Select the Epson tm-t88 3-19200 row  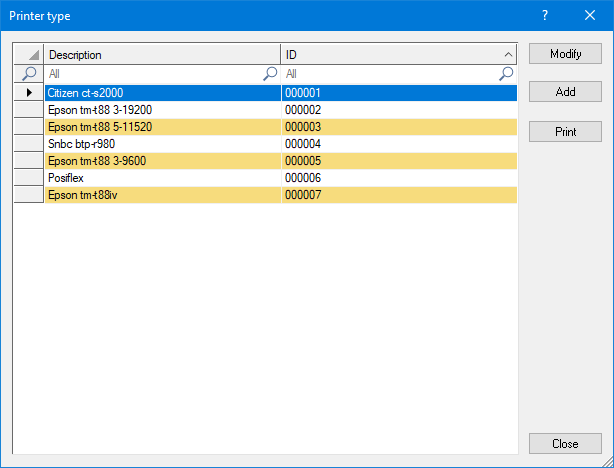pyautogui.click(x=162, y=109)
